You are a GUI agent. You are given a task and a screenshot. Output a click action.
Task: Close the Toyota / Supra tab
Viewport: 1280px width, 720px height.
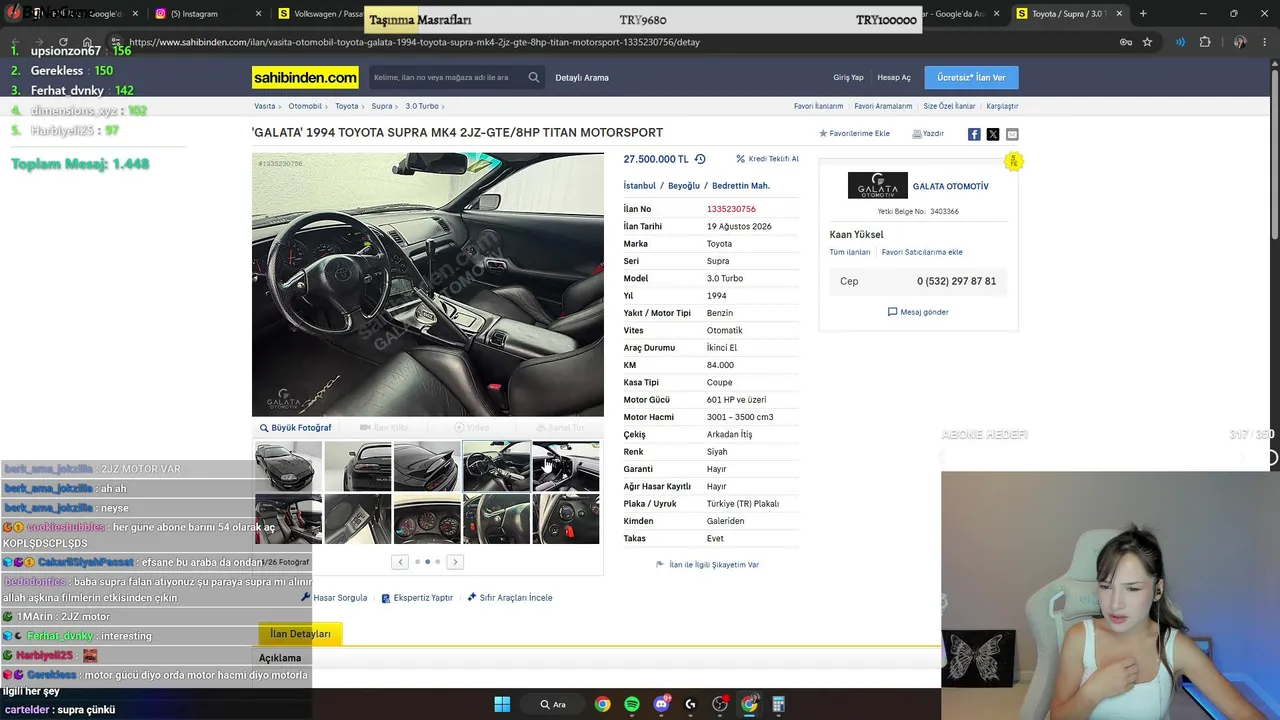pos(1119,14)
